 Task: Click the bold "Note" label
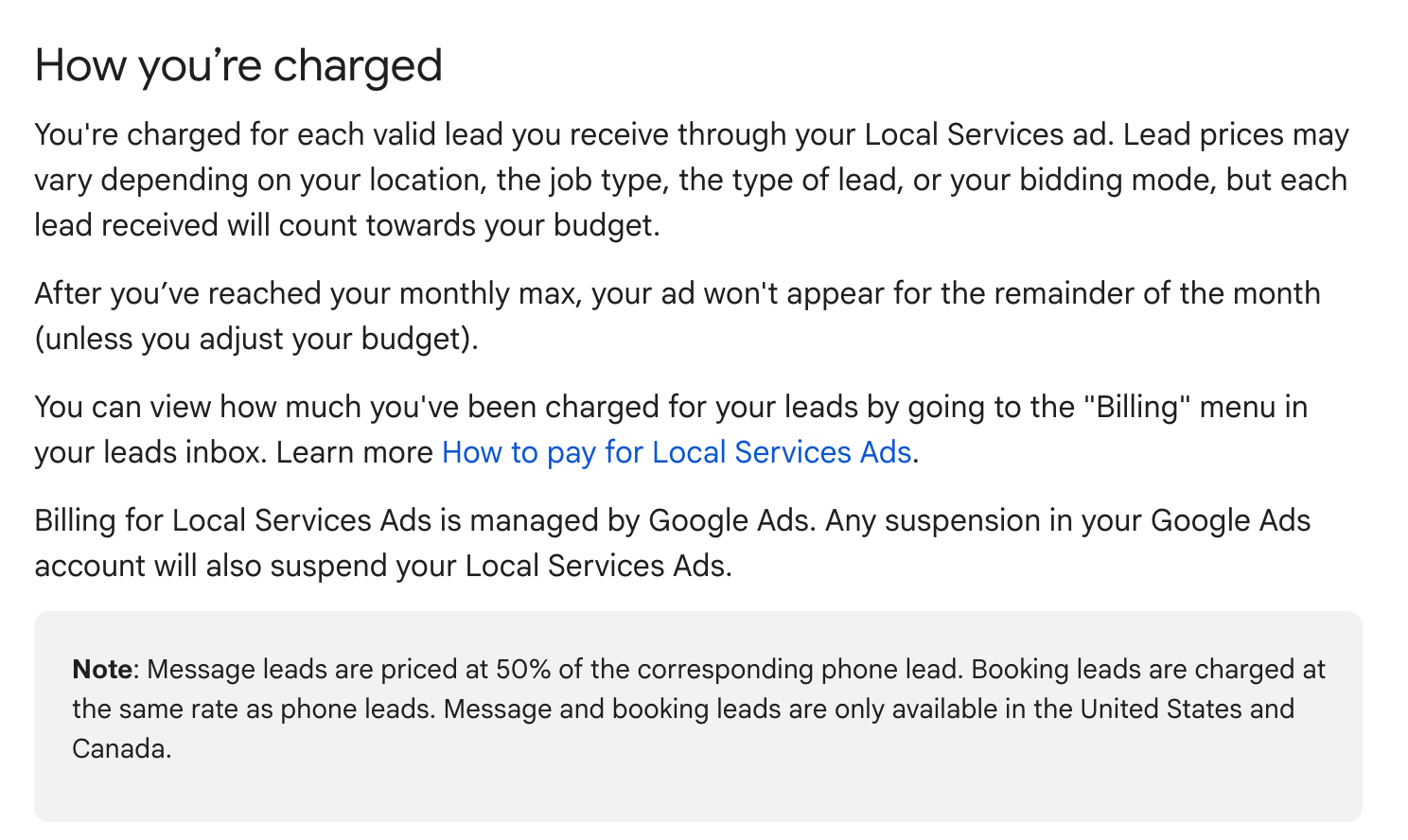tap(102, 670)
